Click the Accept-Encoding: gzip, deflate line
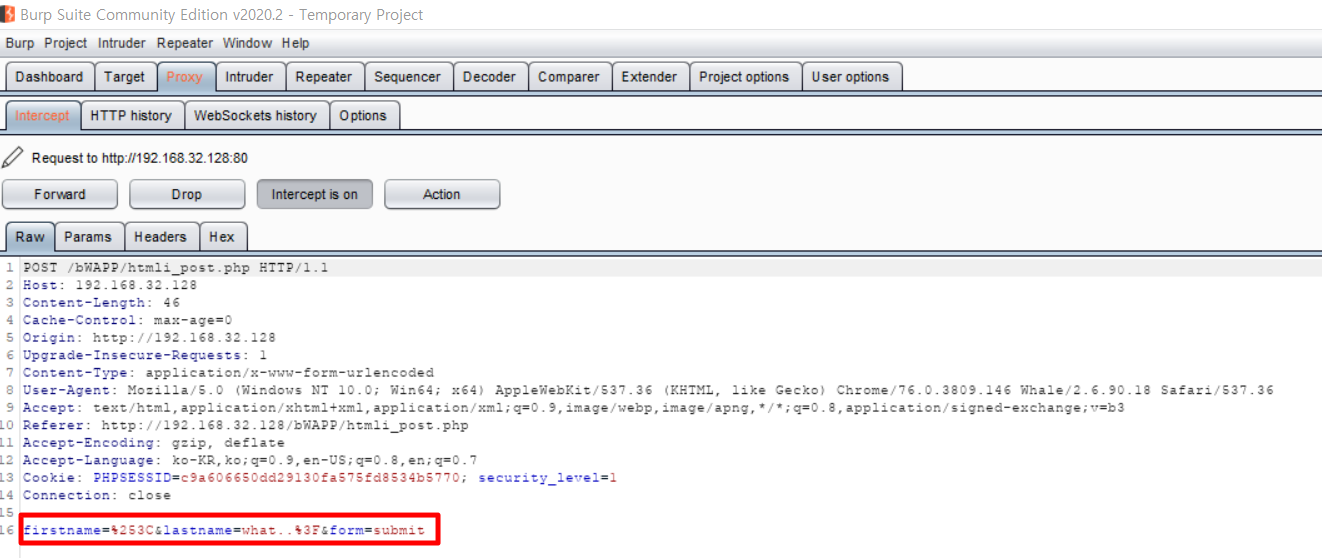 pyautogui.click(x=154, y=443)
